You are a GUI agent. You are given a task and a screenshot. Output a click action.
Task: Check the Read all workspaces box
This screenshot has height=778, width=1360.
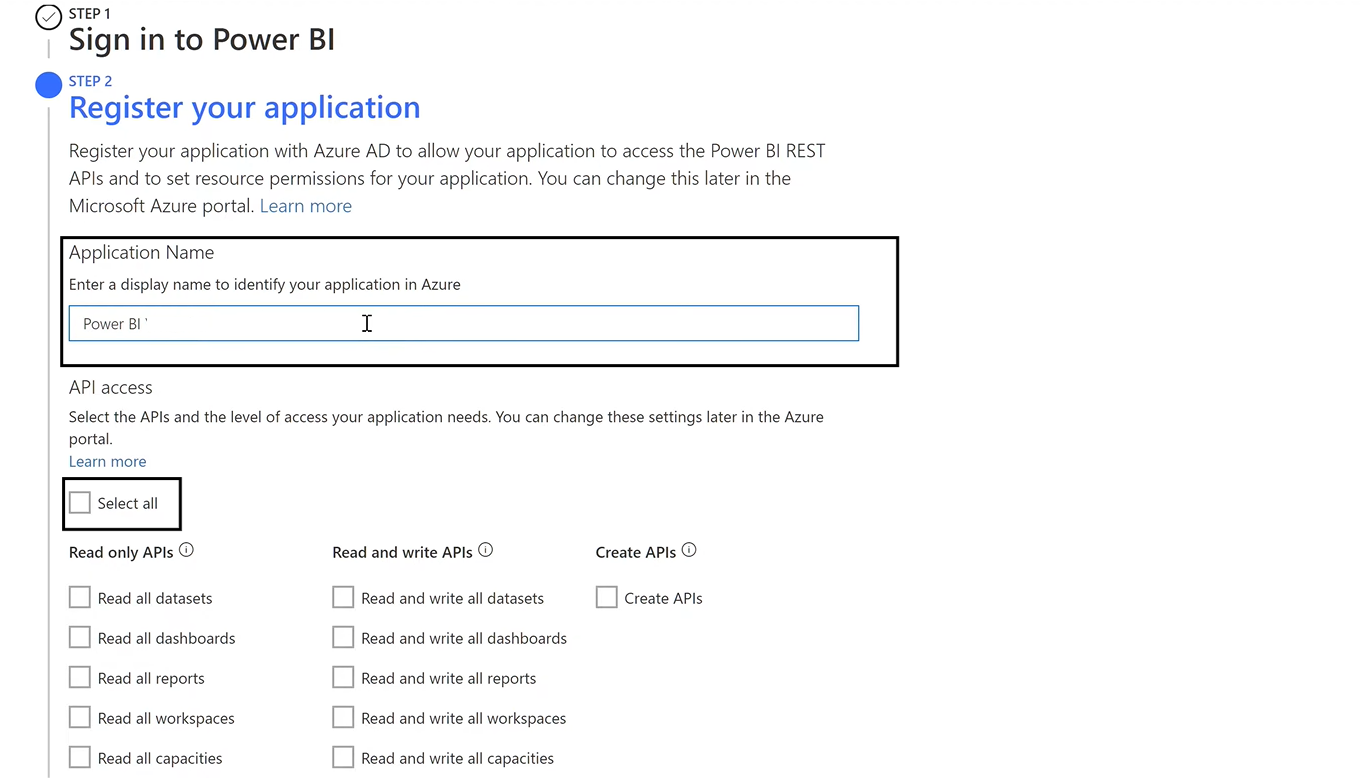(x=80, y=717)
